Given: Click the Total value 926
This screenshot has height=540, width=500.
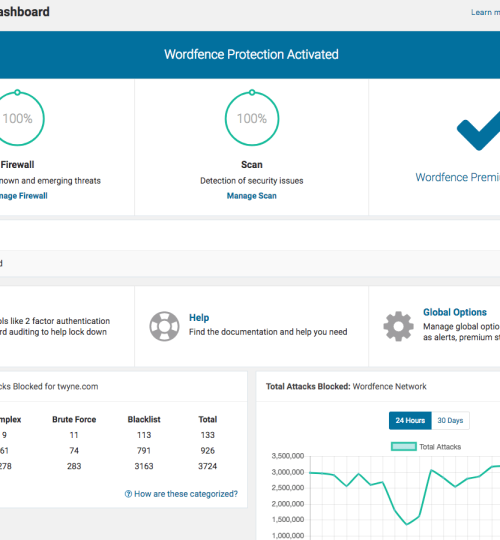Looking at the screenshot, I should [x=208, y=450].
